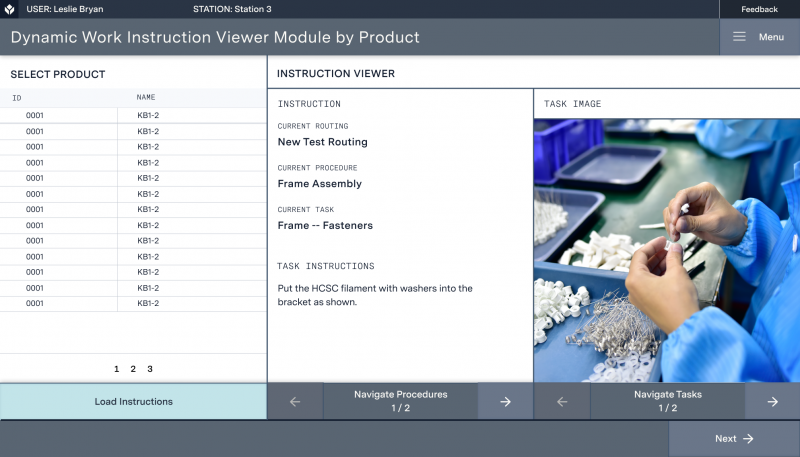
Task: Click the Navigate Tasks 1/2 label
Action: pyautogui.click(x=667, y=401)
